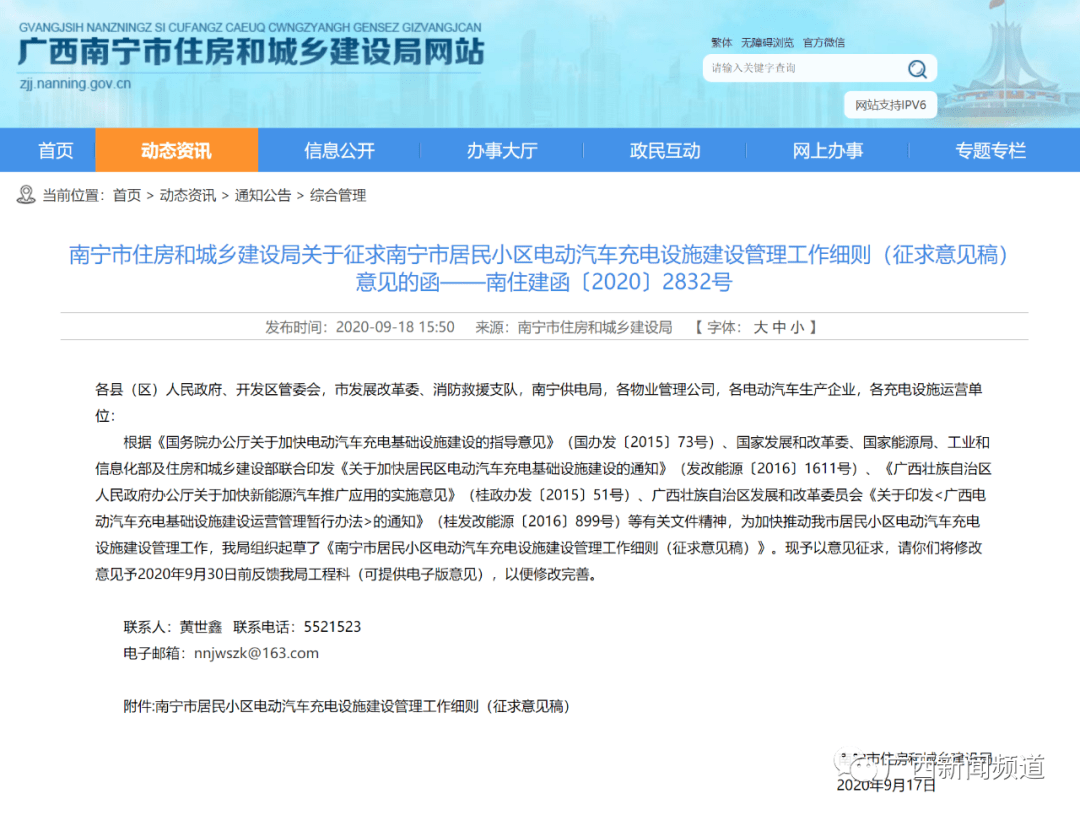
Task: Open 政民互动 navigation item
Action: tap(665, 151)
